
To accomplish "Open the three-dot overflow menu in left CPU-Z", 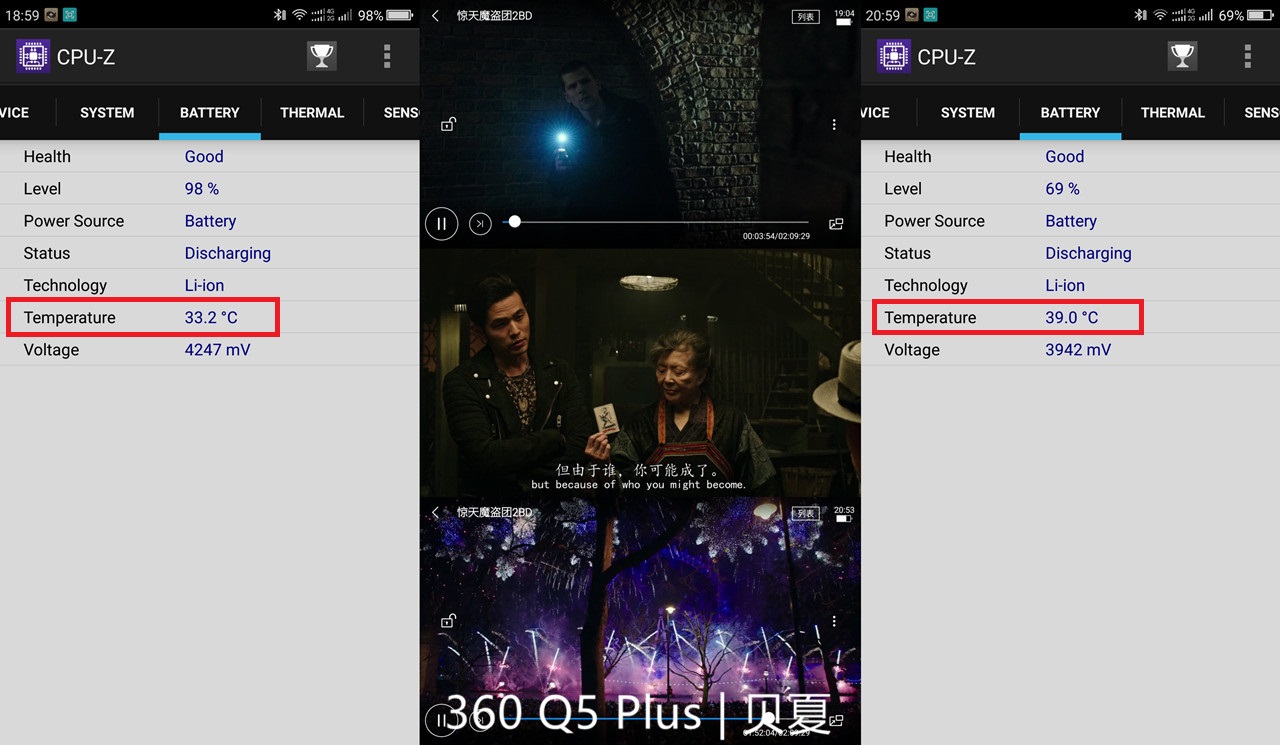I will pos(387,56).
